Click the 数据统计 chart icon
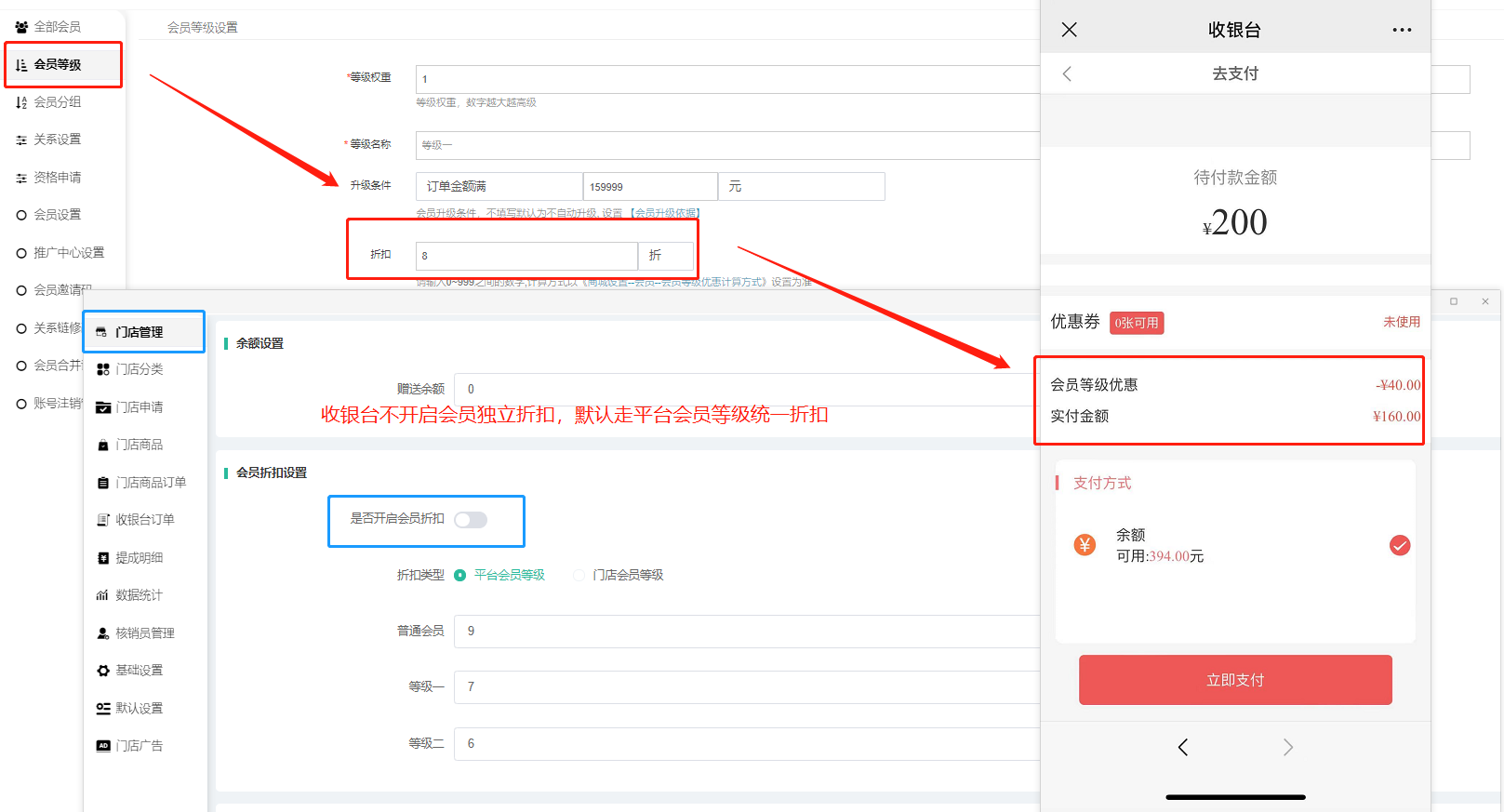The width and height of the screenshot is (1504, 812). click(x=103, y=595)
